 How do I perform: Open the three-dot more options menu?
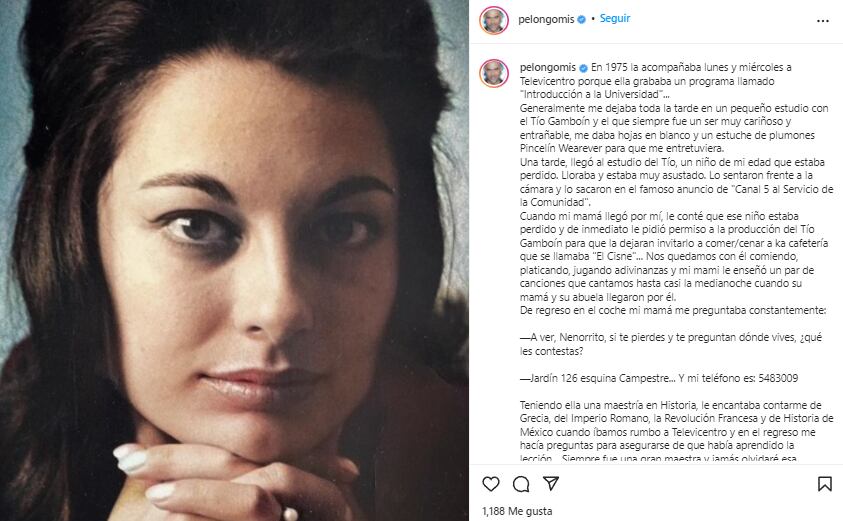pos(823,21)
